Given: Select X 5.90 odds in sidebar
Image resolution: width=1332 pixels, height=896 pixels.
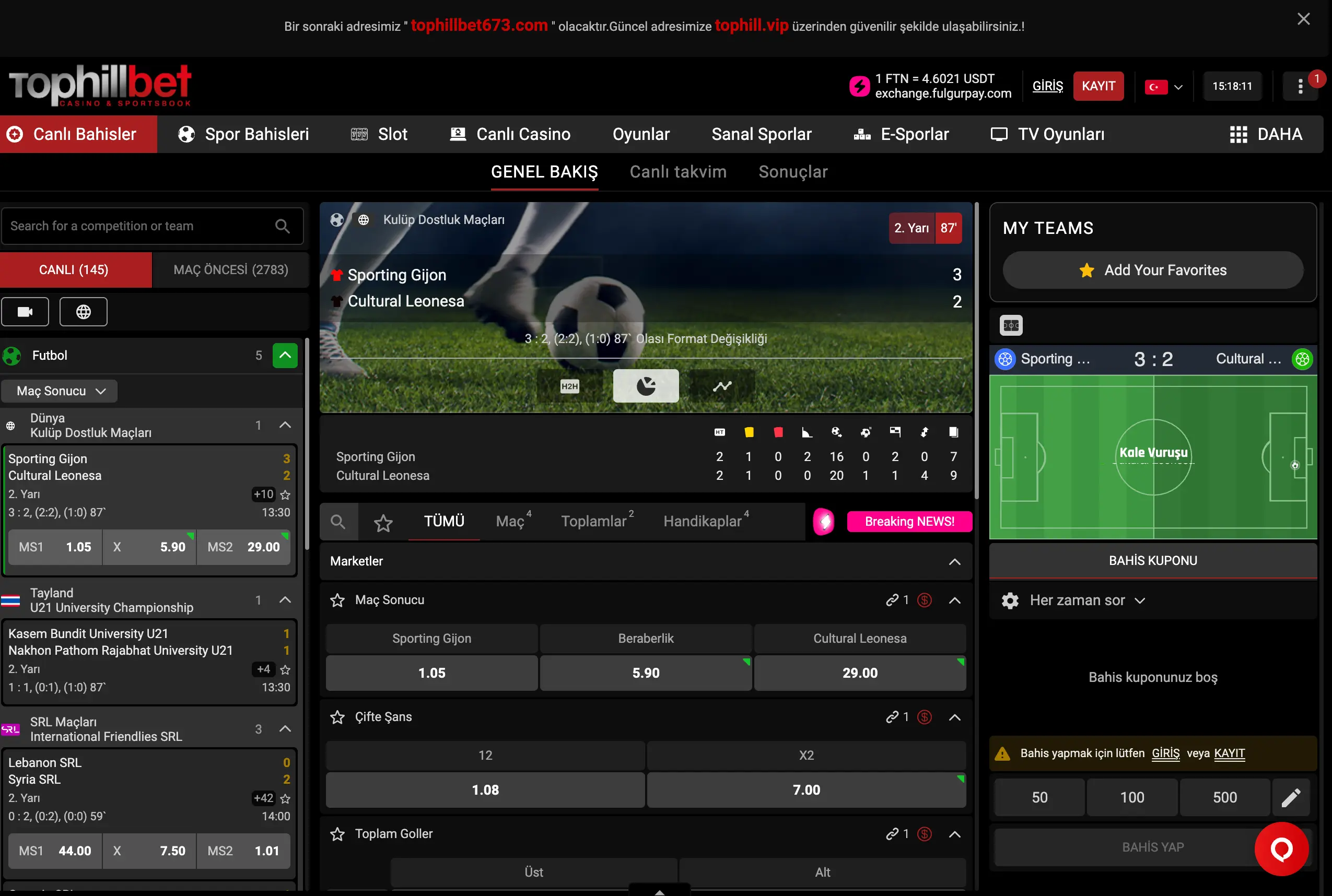Looking at the screenshot, I should [149, 547].
